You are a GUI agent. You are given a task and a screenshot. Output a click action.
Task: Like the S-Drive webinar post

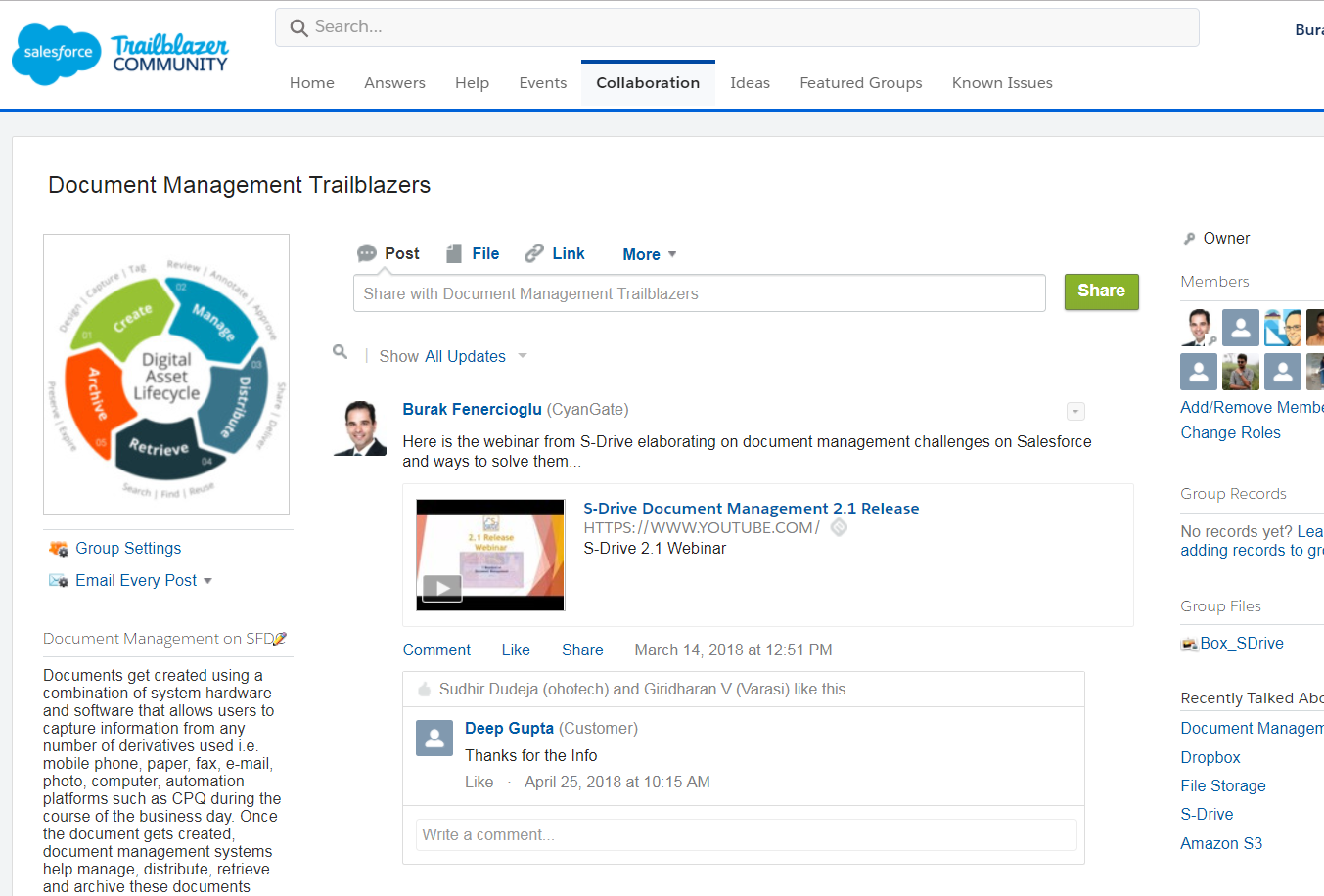point(516,650)
